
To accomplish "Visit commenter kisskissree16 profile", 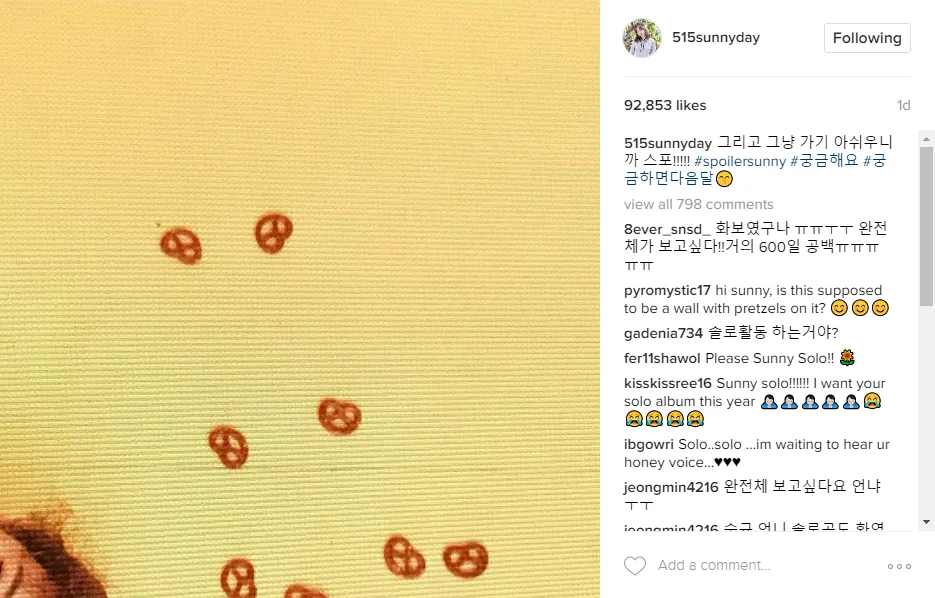I will (668, 383).
